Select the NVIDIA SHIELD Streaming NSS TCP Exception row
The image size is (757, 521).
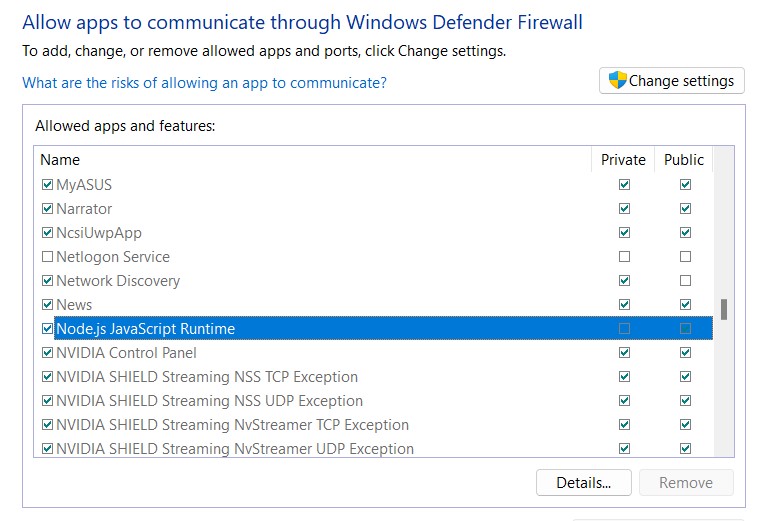(207, 377)
